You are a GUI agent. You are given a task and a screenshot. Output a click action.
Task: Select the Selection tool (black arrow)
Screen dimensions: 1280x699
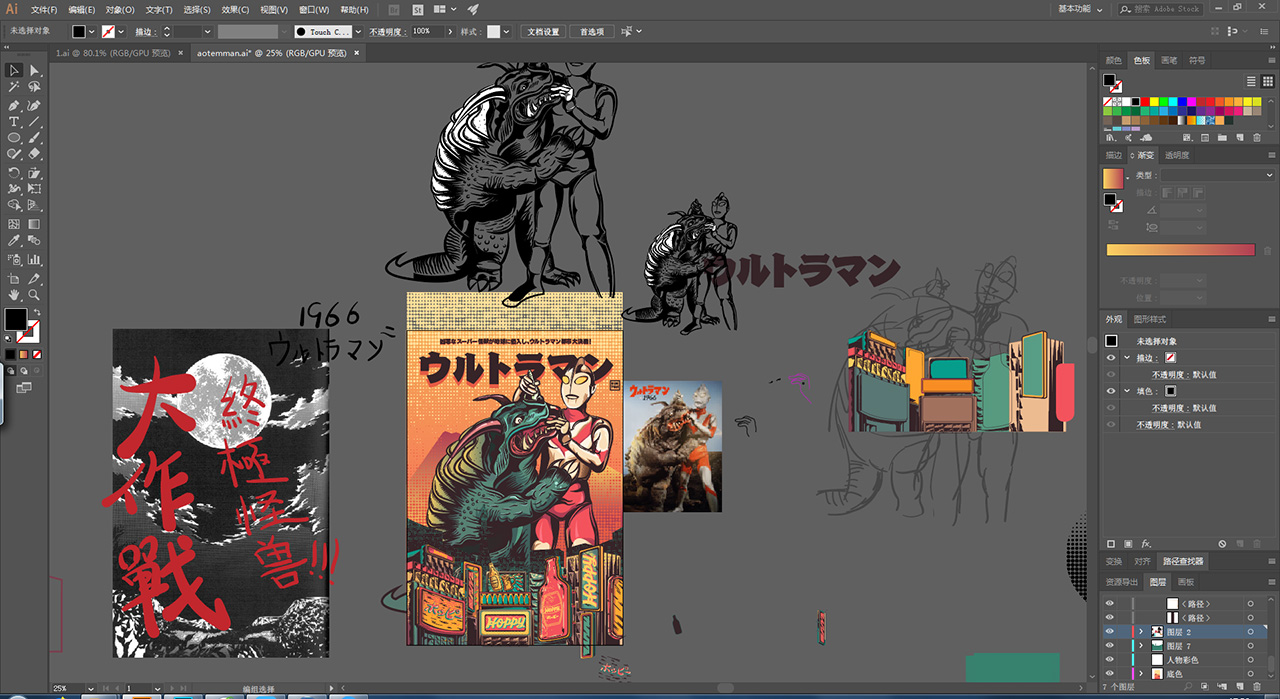coord(14,70)
